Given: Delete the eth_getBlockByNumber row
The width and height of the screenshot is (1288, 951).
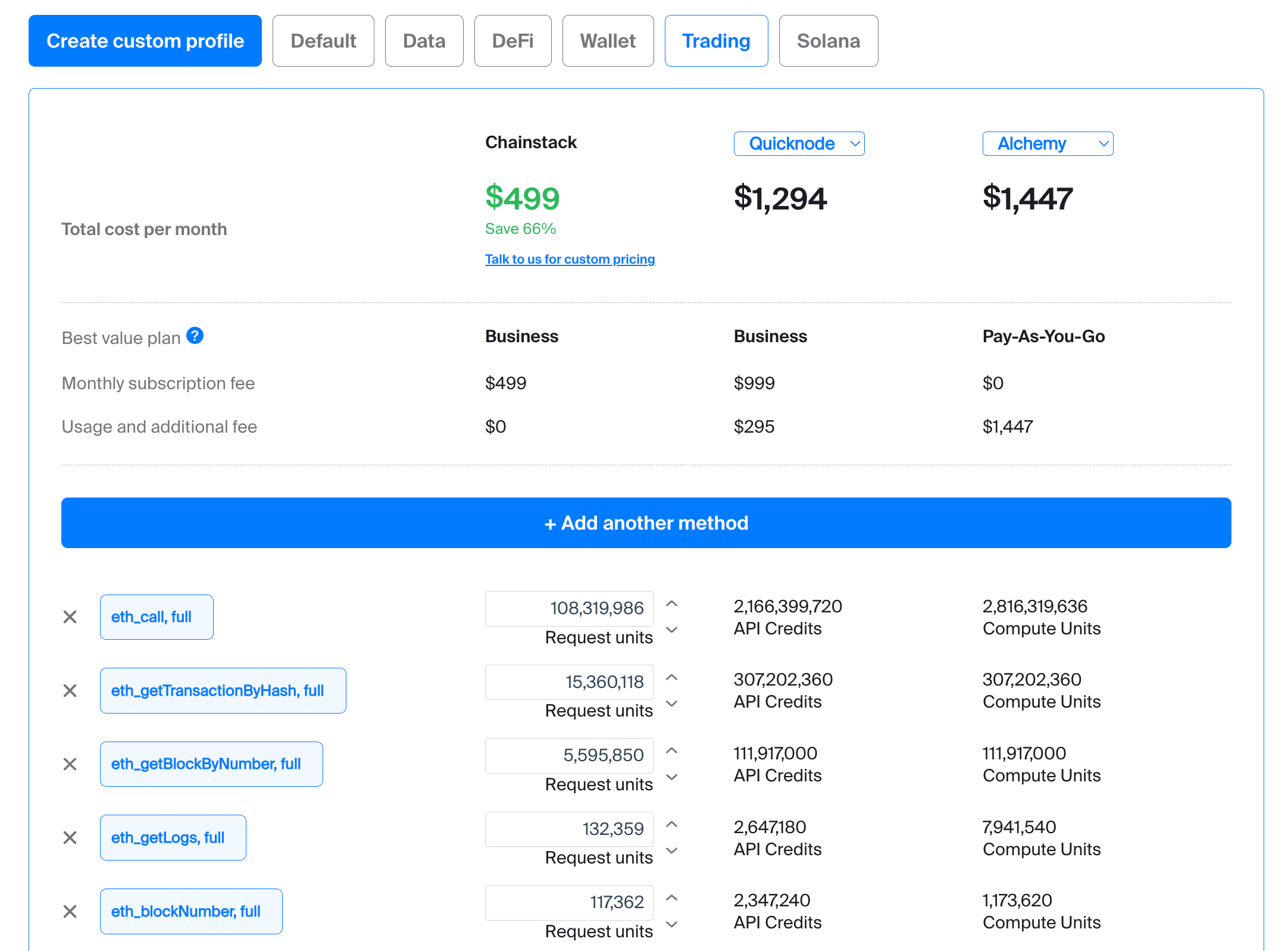Looking at the screenshot, I should (70, 764).
